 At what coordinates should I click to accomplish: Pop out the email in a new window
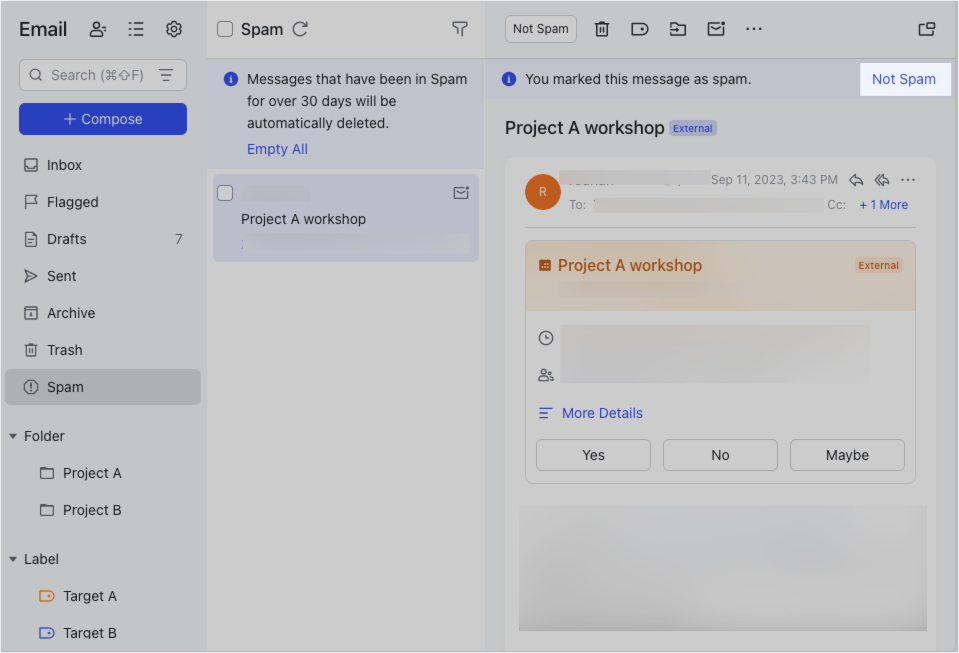[x=926, y=29]
